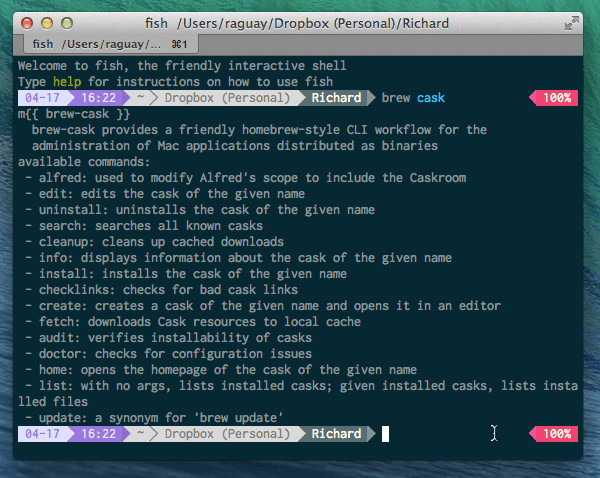Image resolution: width=600 pixels, height=478 pixels.
Task: Click the blue 'cask' command argument
Action: 431,98
